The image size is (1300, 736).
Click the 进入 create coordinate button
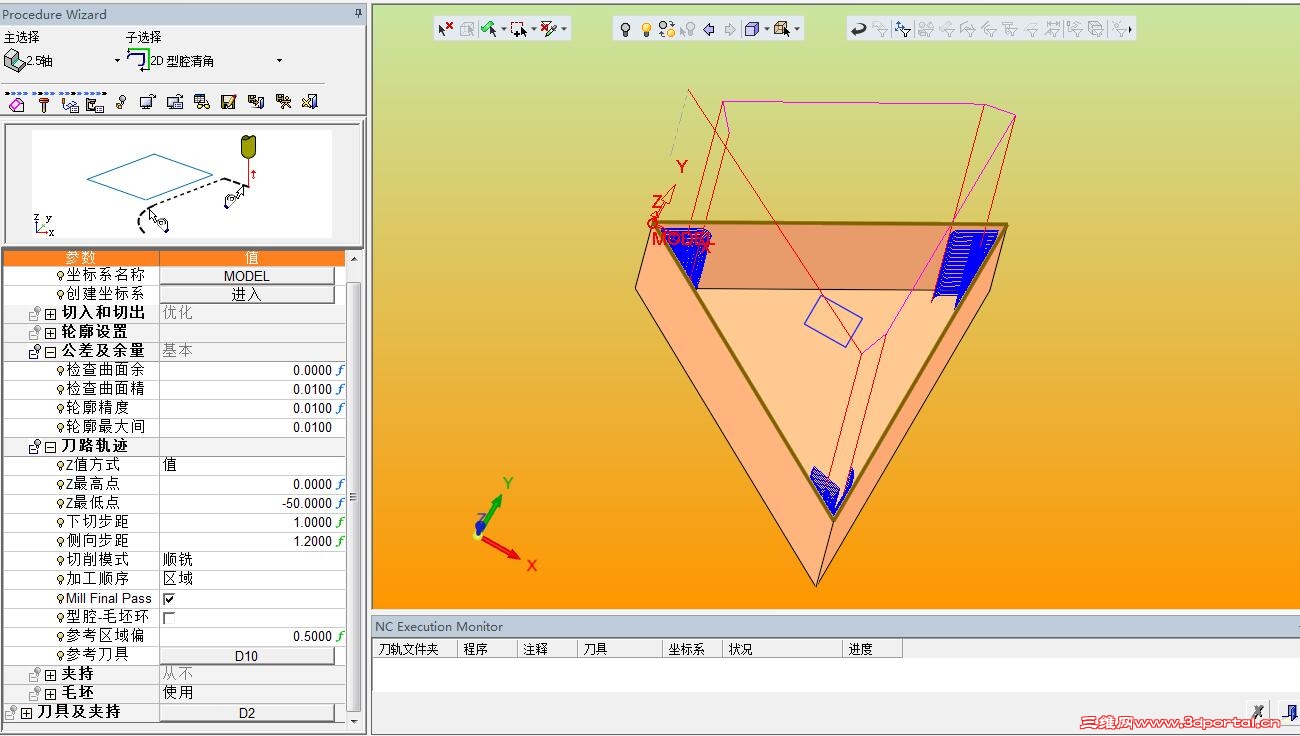[247, 295]
